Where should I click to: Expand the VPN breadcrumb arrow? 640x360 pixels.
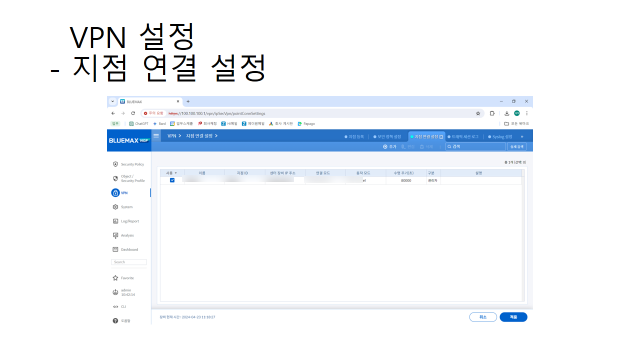[180, 136]
